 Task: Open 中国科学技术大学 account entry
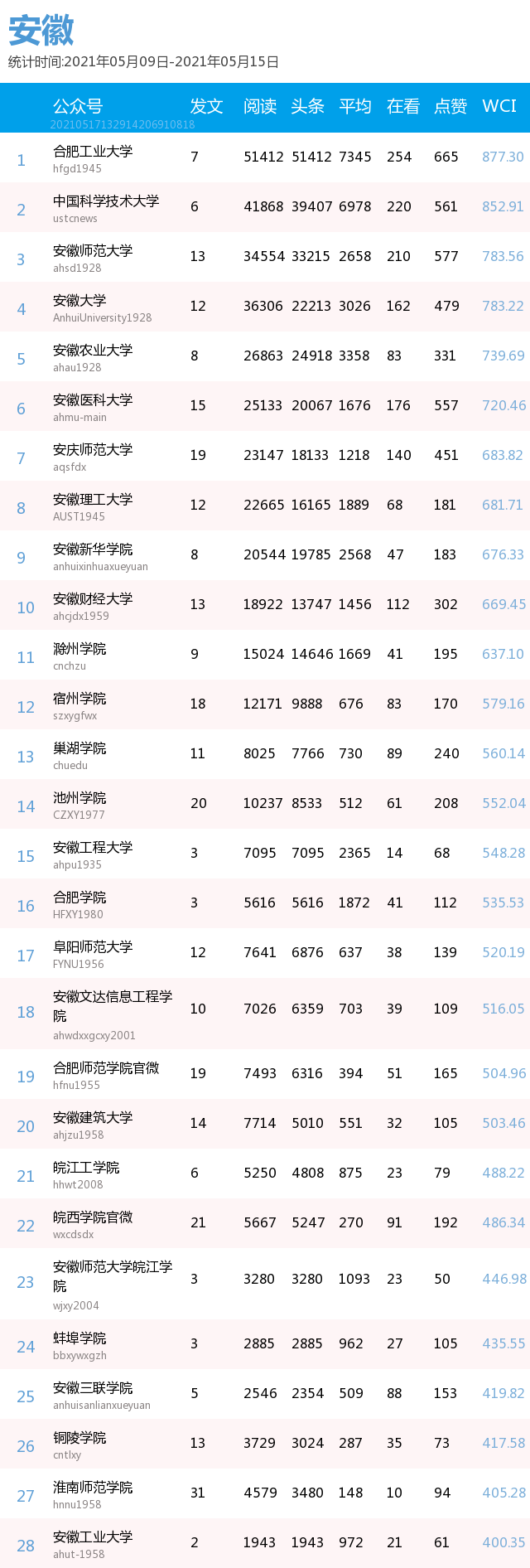tap(106, 201)
